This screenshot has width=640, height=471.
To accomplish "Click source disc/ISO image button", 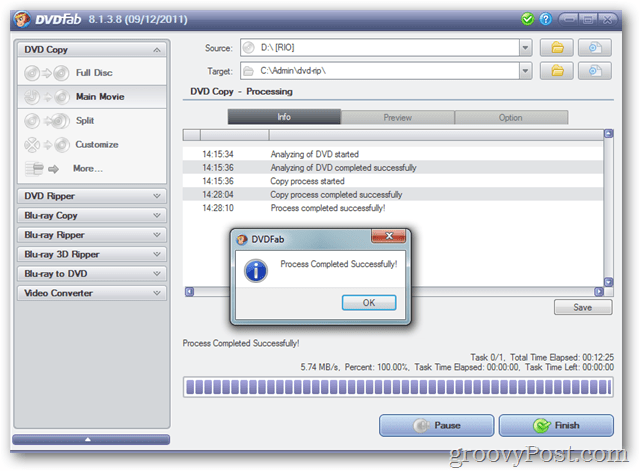I will [595, 48].
